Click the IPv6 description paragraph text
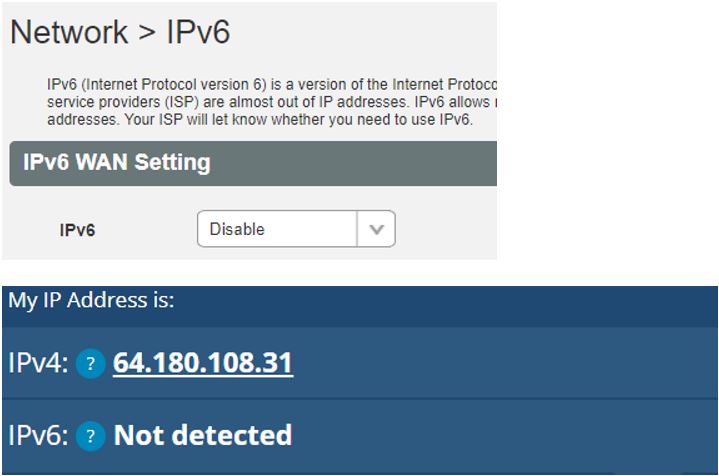Image resolution: width=719 pixels, height=476 pixels. (272, 102)
